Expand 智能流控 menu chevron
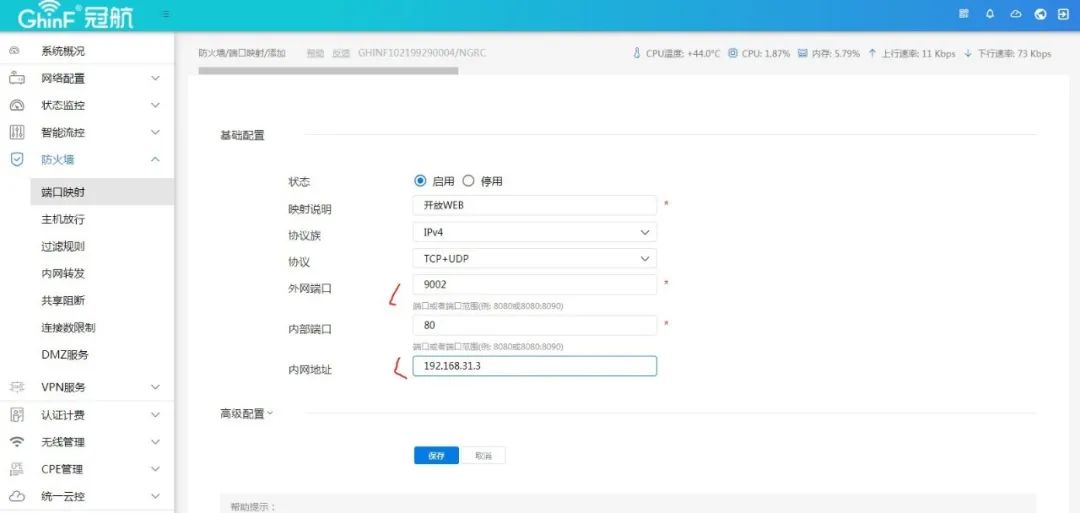The width and height of the screenshot is (1080, 513). tap(156, 132)
